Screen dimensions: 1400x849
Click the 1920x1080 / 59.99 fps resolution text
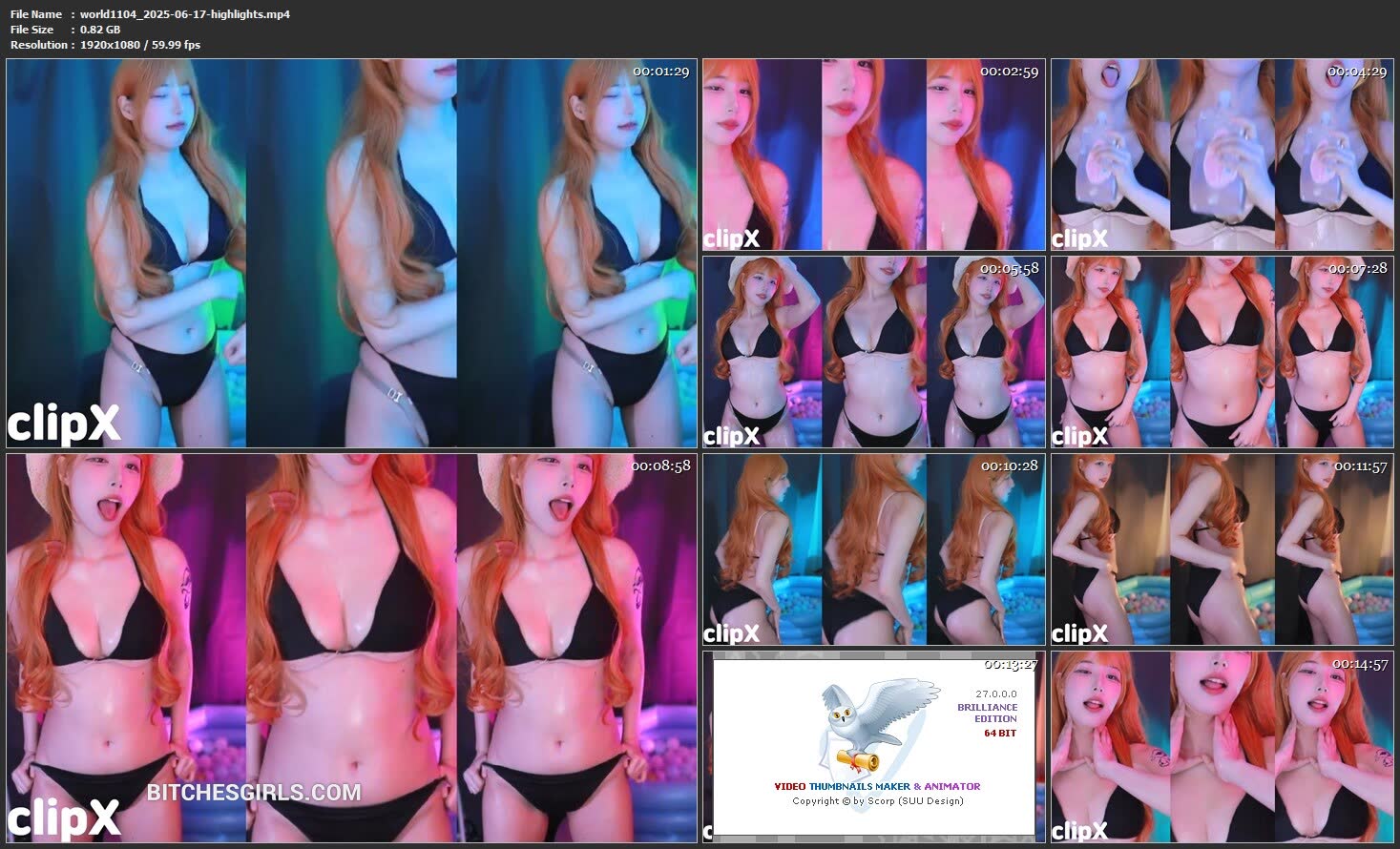(140, 45)
